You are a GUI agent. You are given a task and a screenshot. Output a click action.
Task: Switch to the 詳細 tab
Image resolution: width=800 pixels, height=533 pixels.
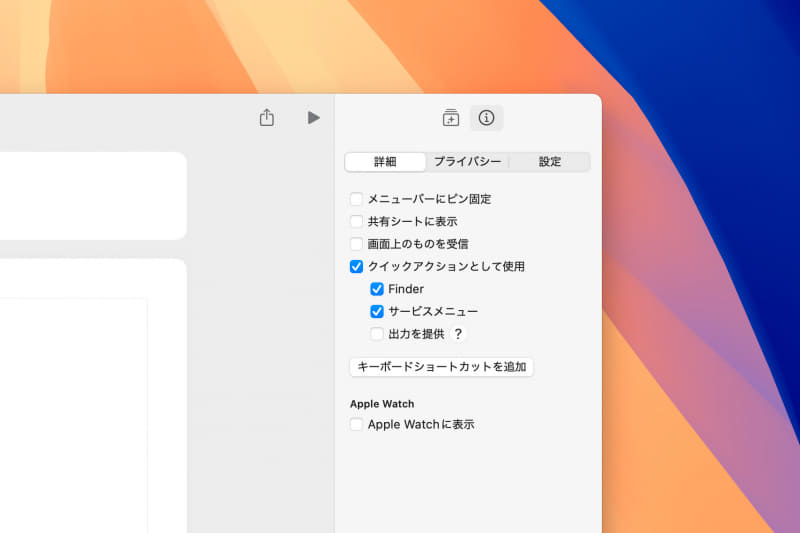[385, 162]
